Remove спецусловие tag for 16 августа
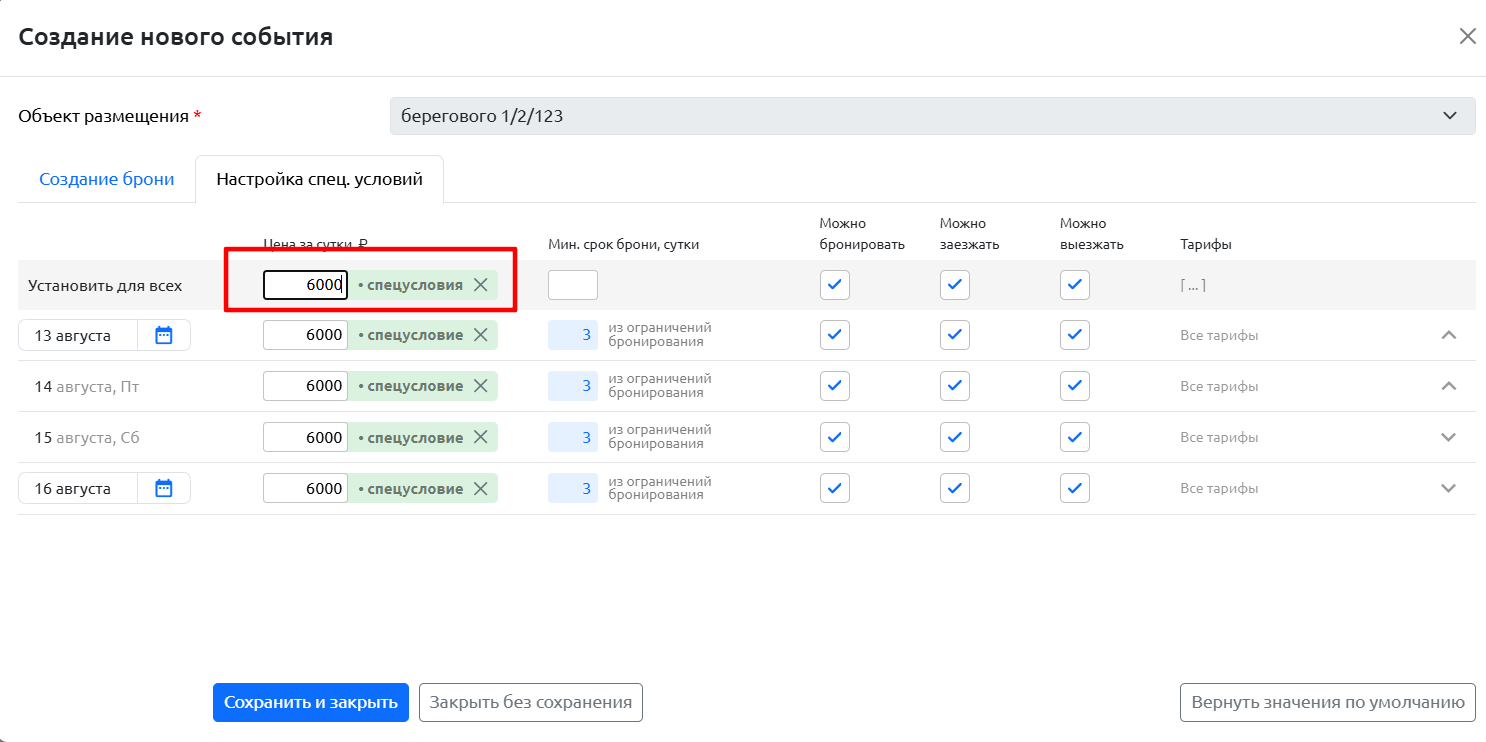The width and height of the screenshot is (1486, 742). point(480,489)
